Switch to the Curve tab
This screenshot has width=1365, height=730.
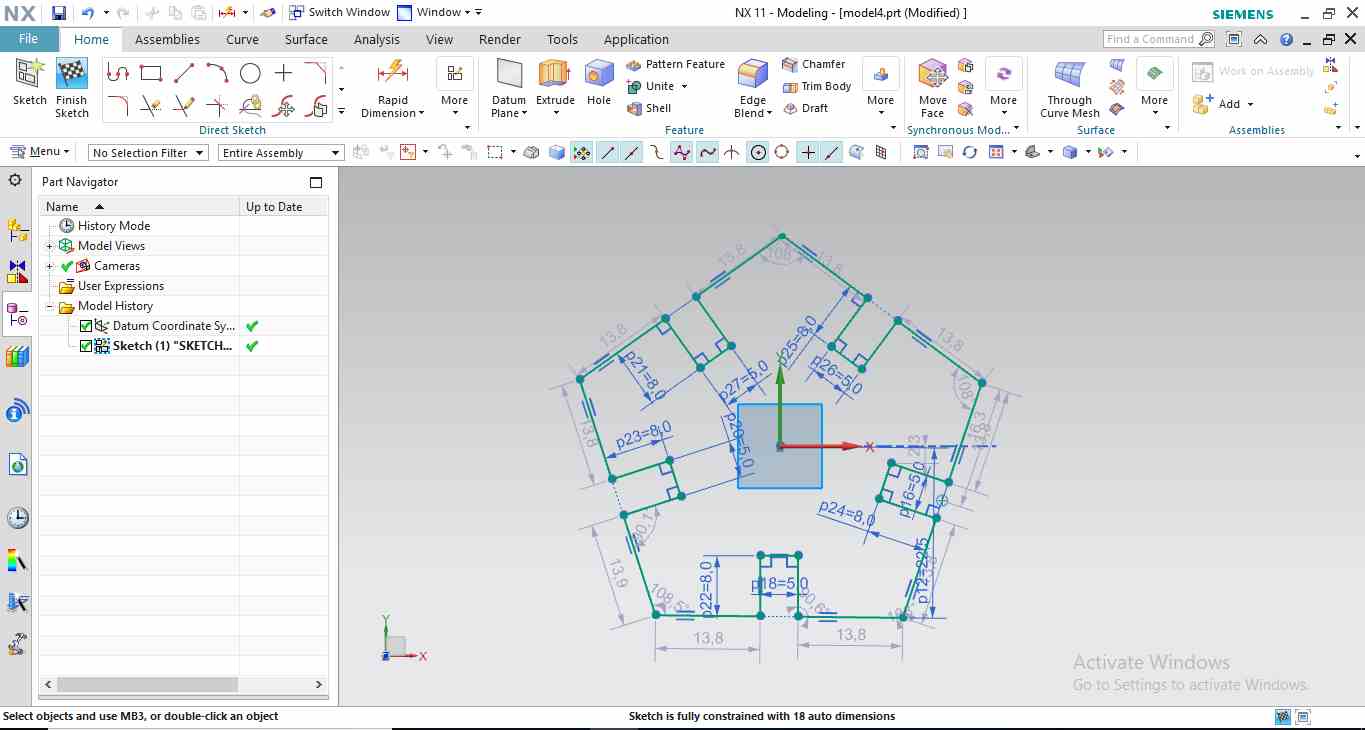pos(242,40)
